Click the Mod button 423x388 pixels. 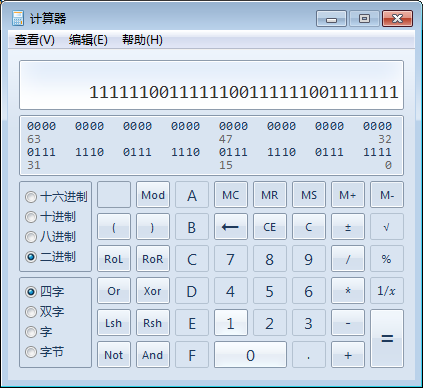[153, 195]
